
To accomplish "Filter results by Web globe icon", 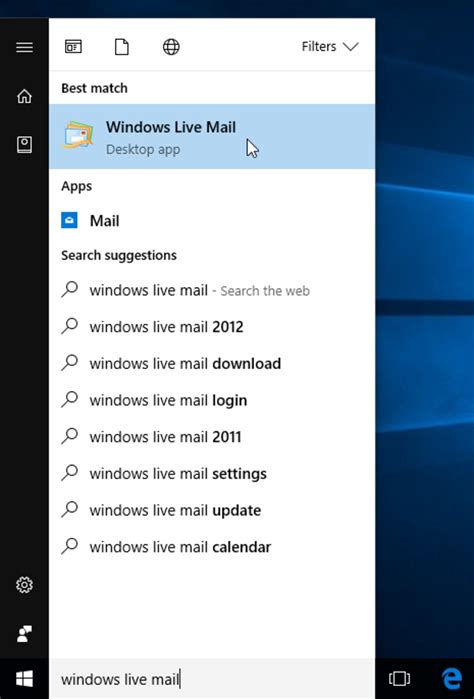I will (171, 46).
